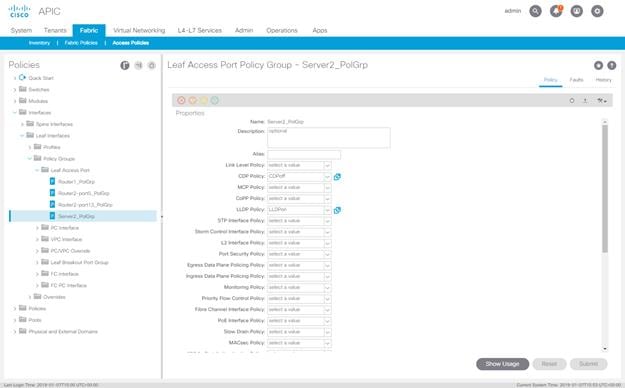625x388 pixels.
Task: Click the Show Usage button
Action: (502, 364)
